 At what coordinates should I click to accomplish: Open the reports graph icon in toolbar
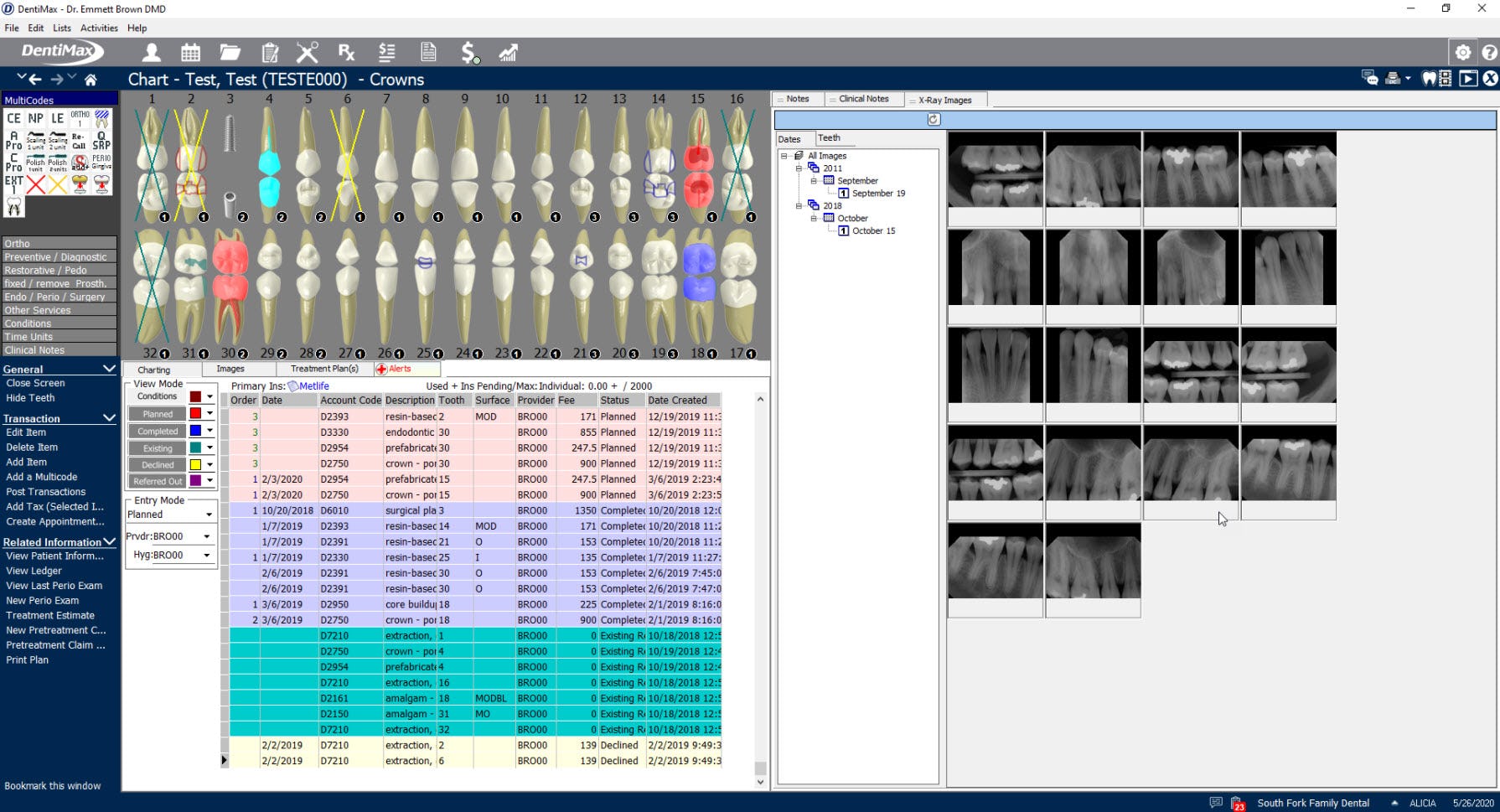coord(509,52)
